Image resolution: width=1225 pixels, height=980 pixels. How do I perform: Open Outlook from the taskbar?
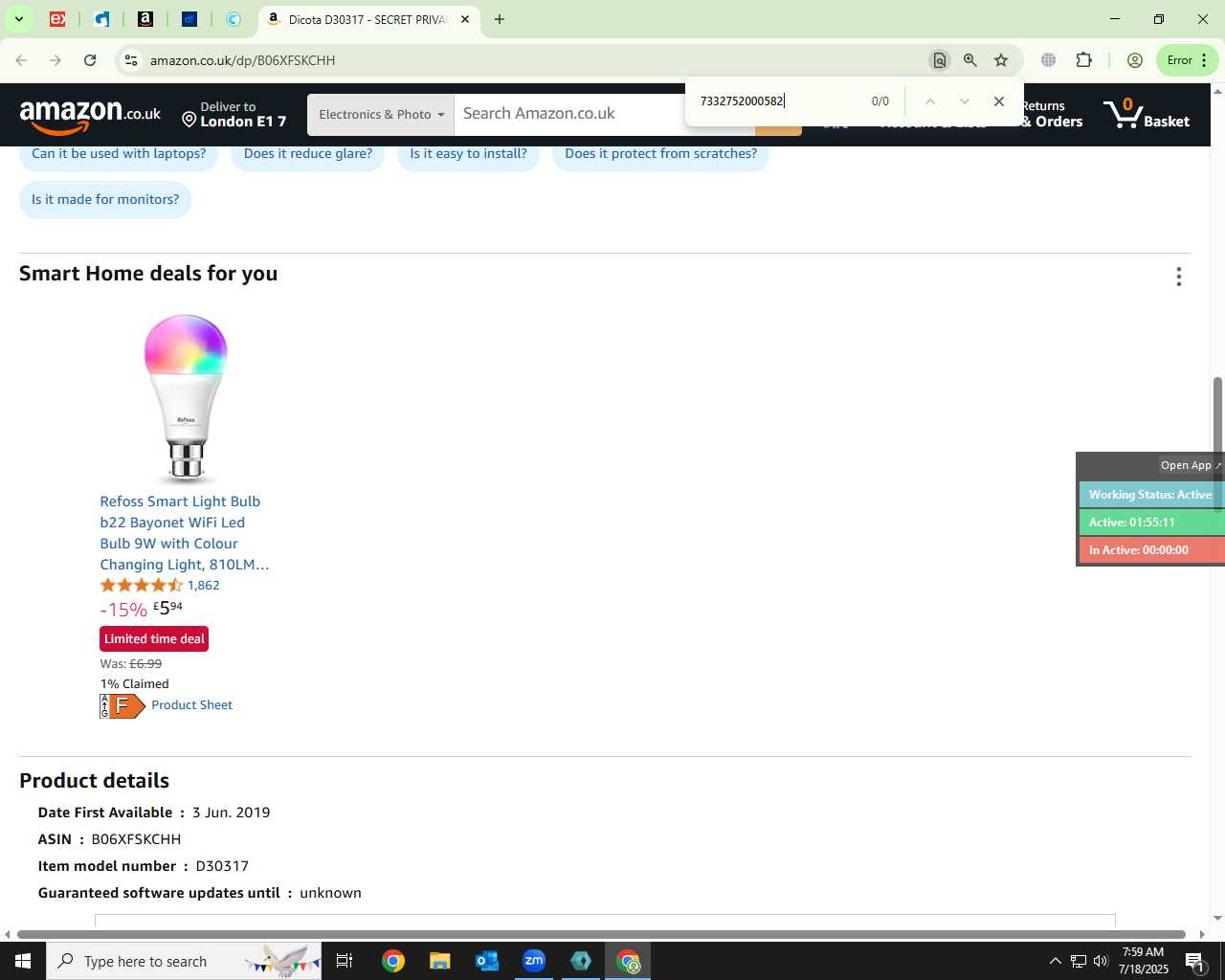[487, 961]
